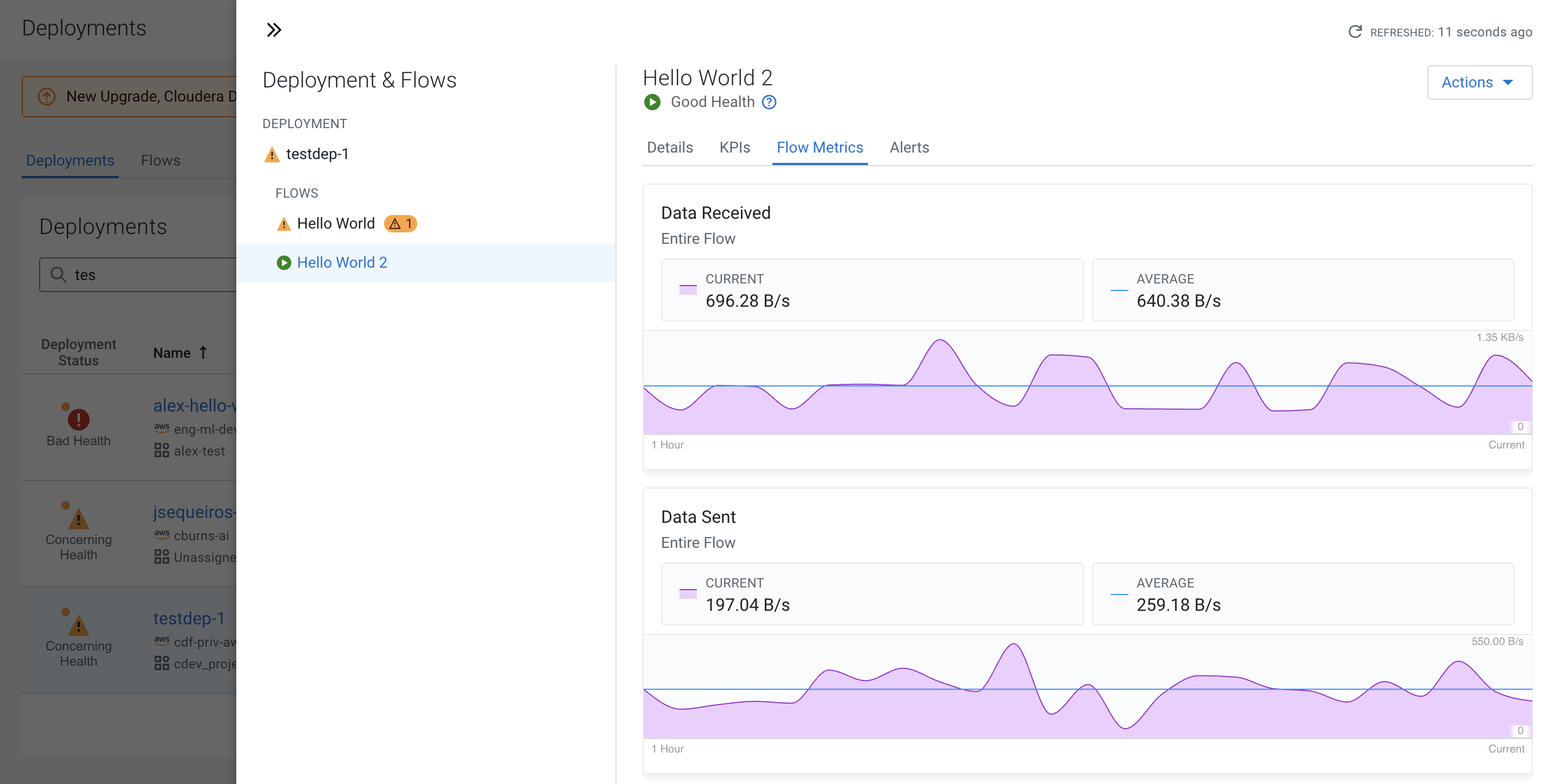Click the alert count badge on Hello World

(x=400, y=223)
